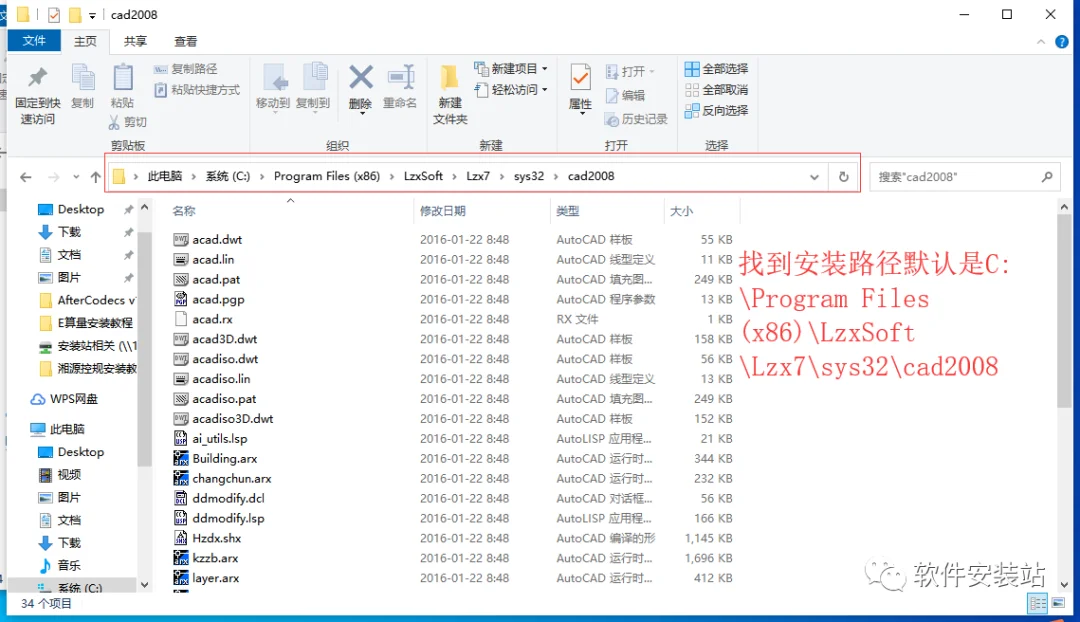This screenshot has height=622, width=1080.
Task: Sort by 名称 column header
Action: (183, 211)
